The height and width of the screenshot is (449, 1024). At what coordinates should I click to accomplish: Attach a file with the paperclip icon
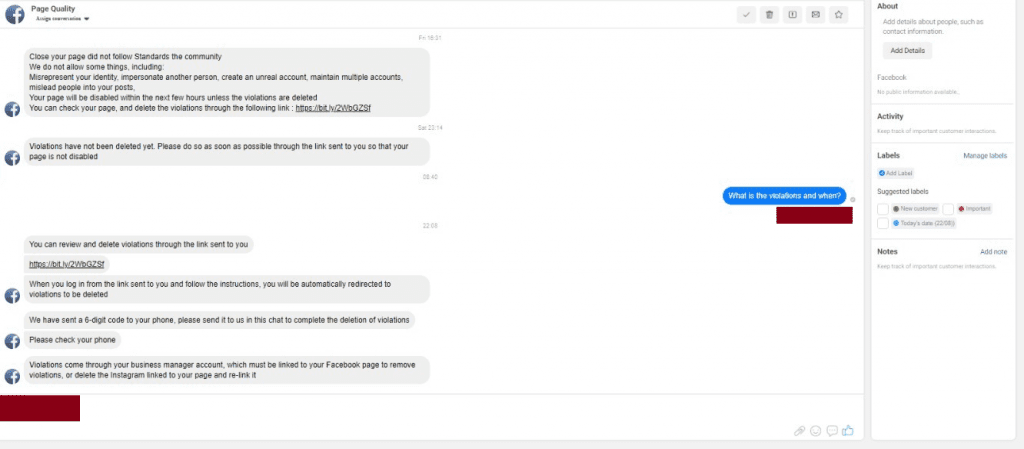(799, 431)
